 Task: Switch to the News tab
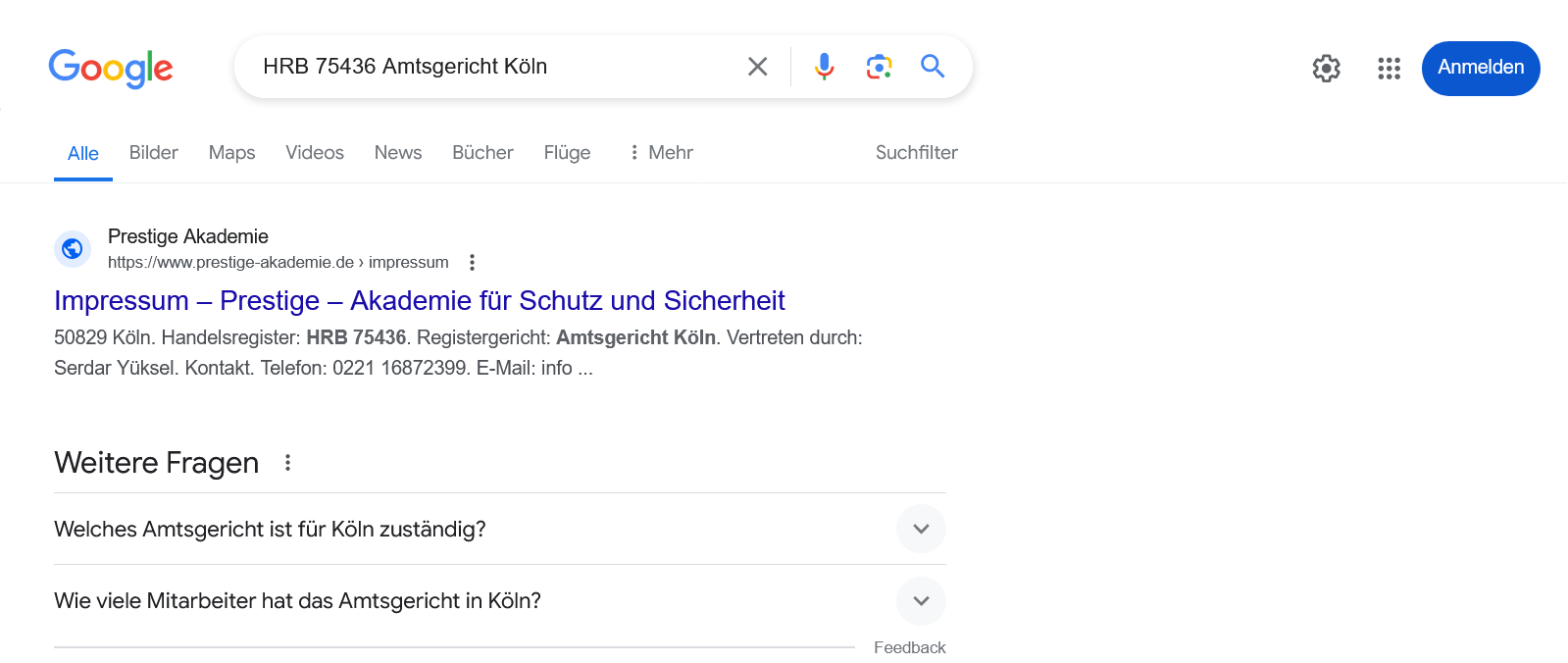click(398, 153)
